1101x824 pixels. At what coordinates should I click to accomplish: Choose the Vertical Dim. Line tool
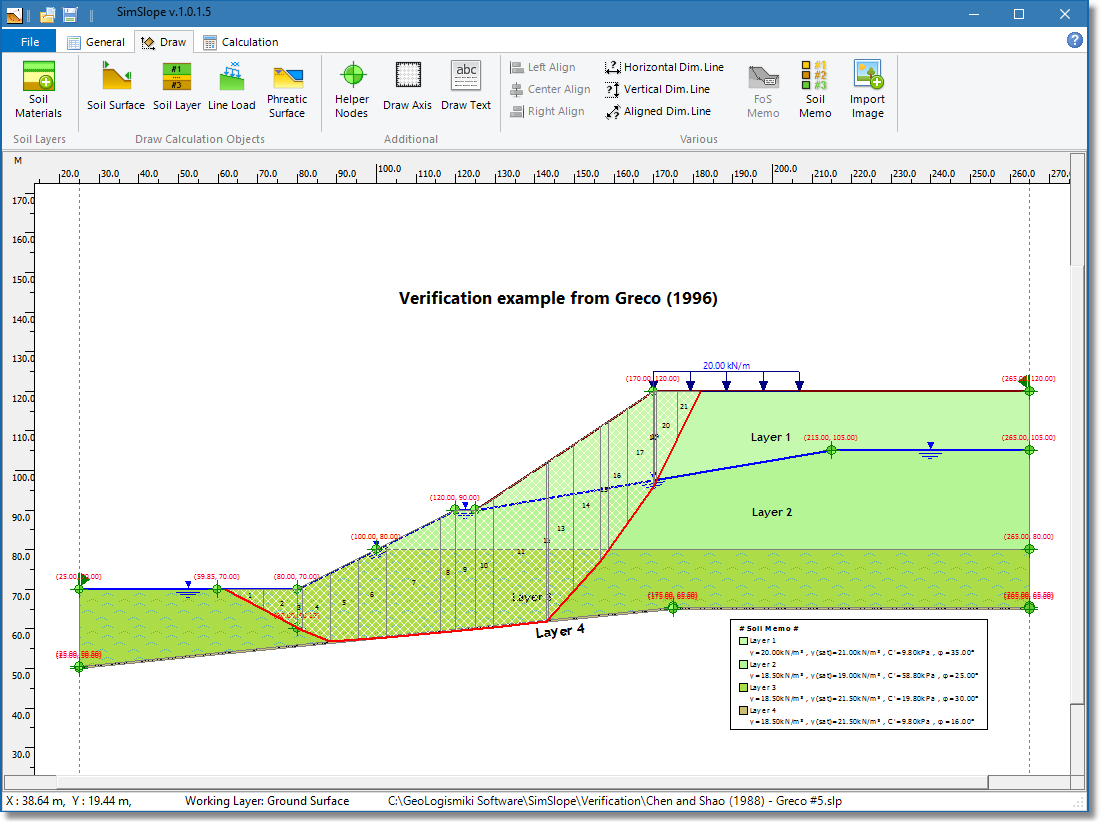pos(665,89)
